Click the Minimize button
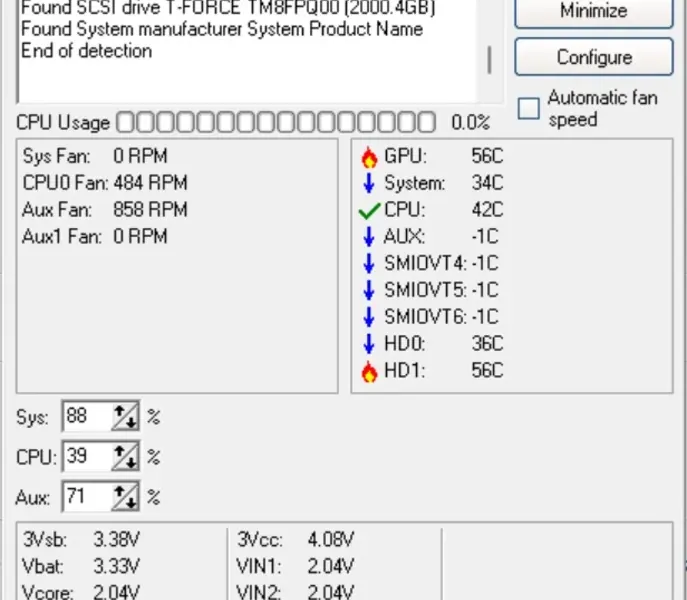The image size is (687, 600). (x=594, y=11)
